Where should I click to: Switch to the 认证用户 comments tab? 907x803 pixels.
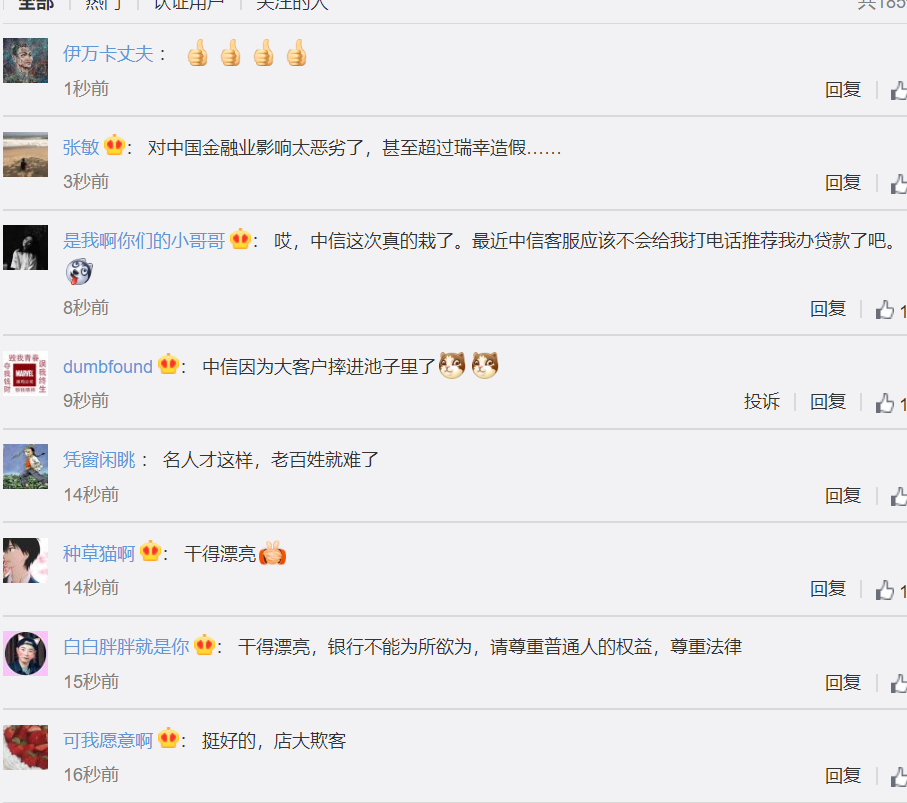[189, 5]
